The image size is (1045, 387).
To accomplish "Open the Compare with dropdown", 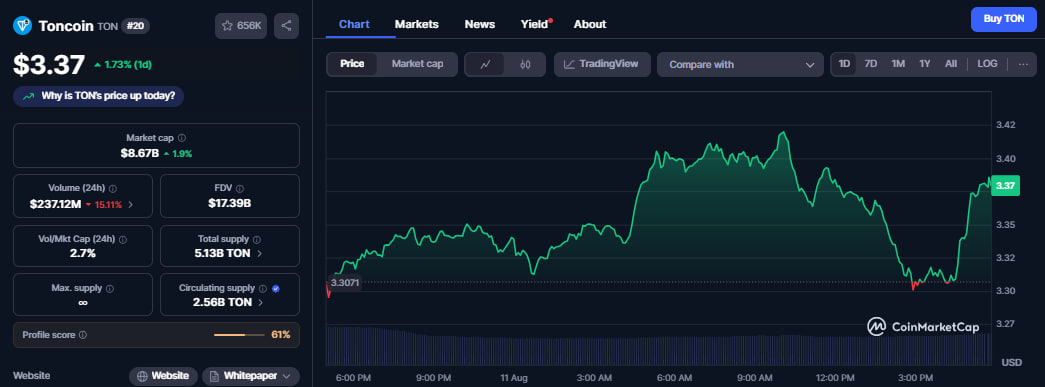I will (740, 65).
